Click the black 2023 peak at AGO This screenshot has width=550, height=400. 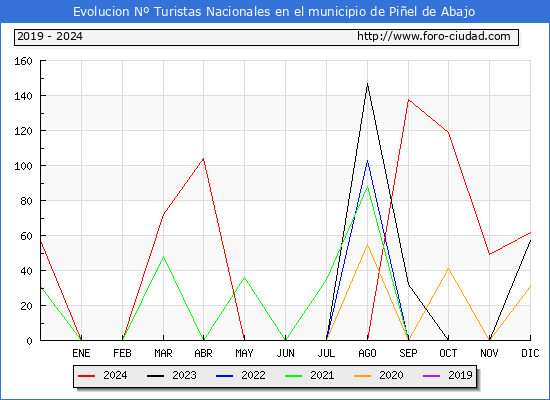pos(367,84)
